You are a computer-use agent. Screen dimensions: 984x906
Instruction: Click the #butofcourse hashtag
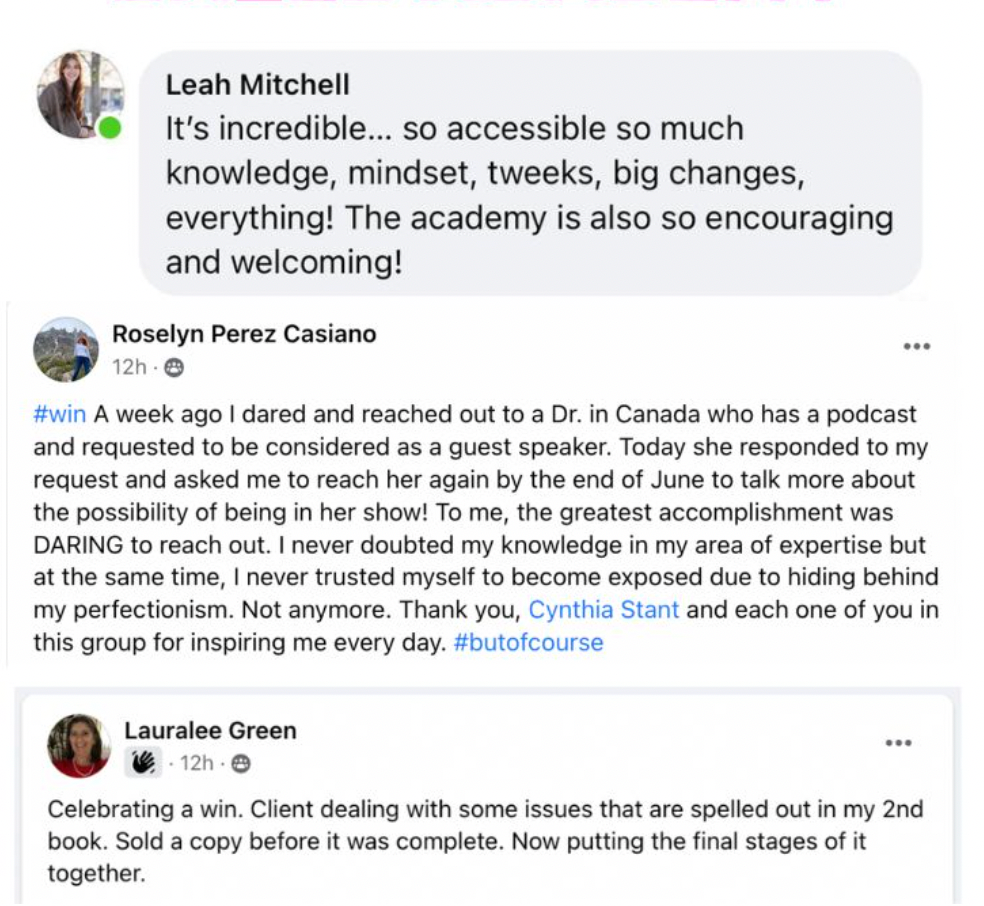pos(528,642)
